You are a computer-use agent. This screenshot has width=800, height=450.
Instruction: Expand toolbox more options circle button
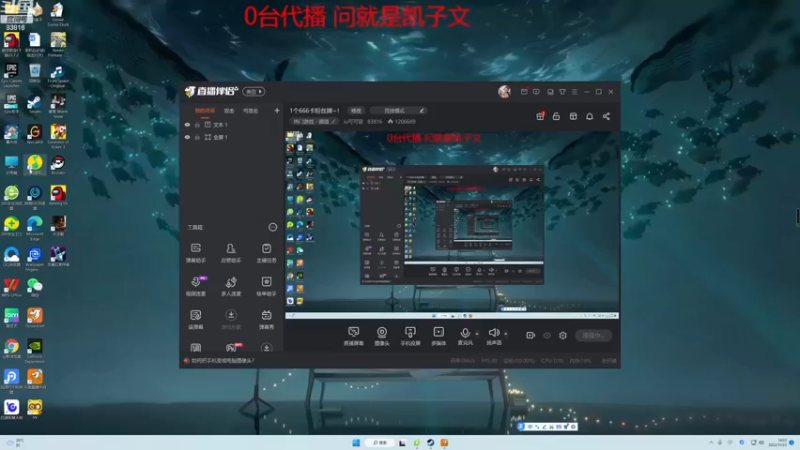272,227
